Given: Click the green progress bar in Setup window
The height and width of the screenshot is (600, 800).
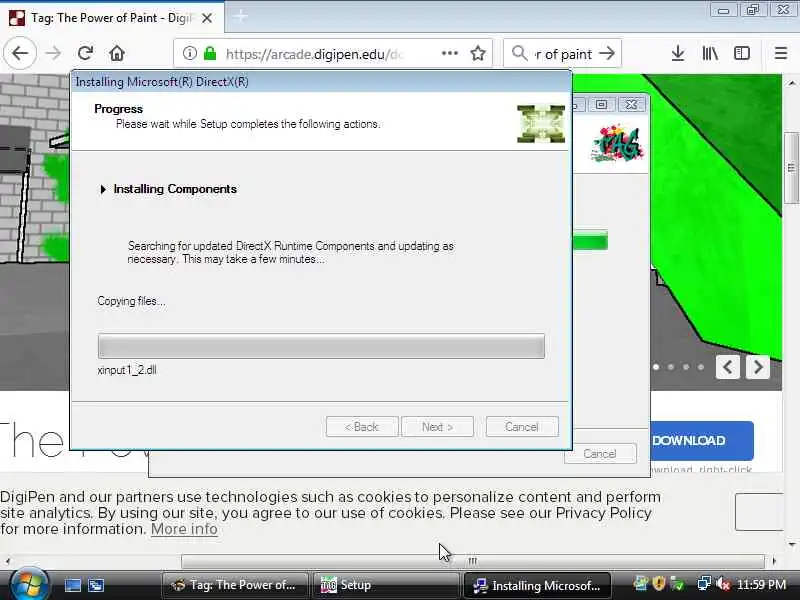Looking at the screenshot, I should [590, 241].
